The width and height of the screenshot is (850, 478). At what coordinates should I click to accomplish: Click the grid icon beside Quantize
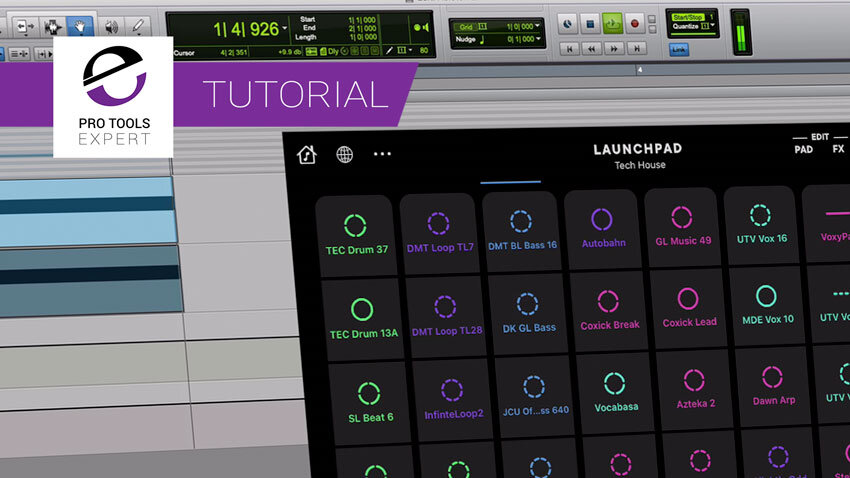click(x=705, y=25)
